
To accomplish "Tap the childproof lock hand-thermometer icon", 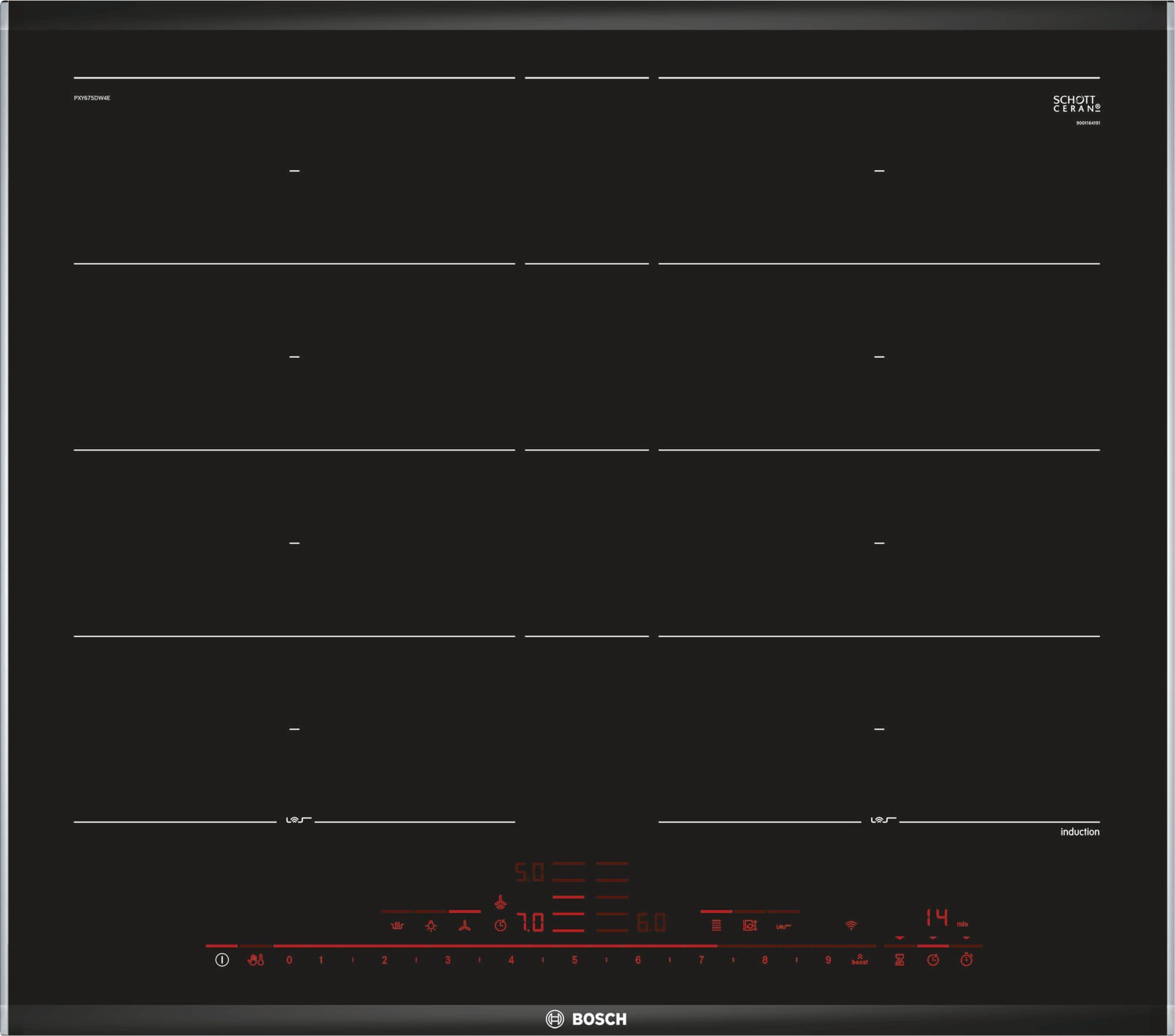I will [256, 960].
